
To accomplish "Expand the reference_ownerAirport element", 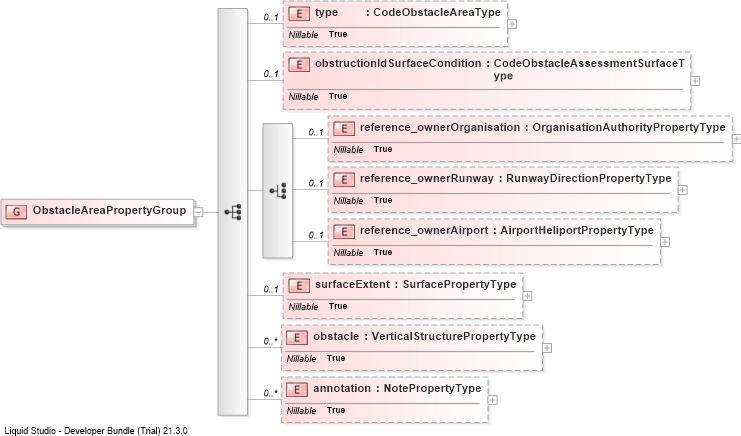I will tap(665, 242).
